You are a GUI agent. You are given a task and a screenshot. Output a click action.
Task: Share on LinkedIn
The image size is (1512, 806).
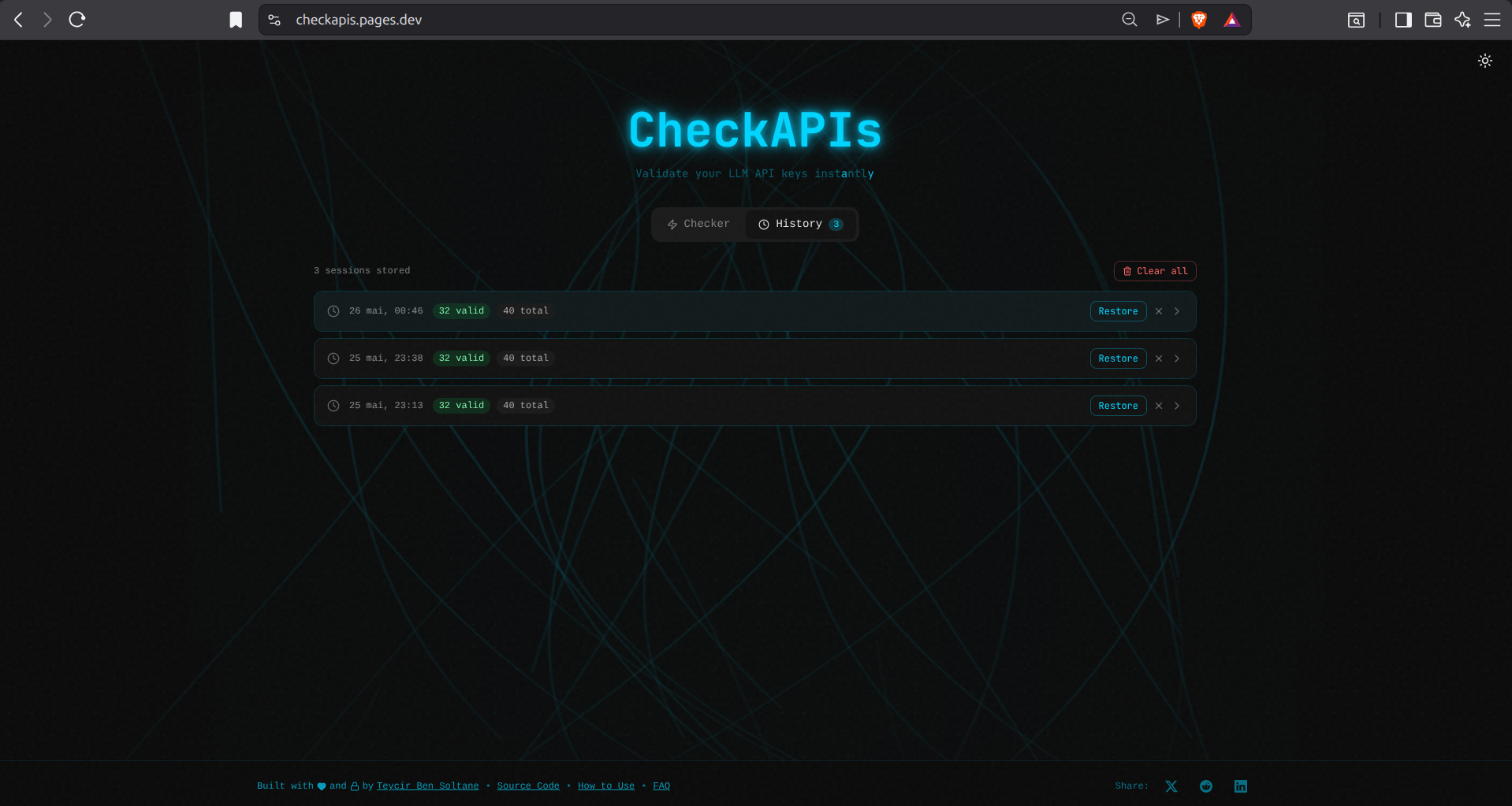pyautogui.click(x=1241, y=786)
